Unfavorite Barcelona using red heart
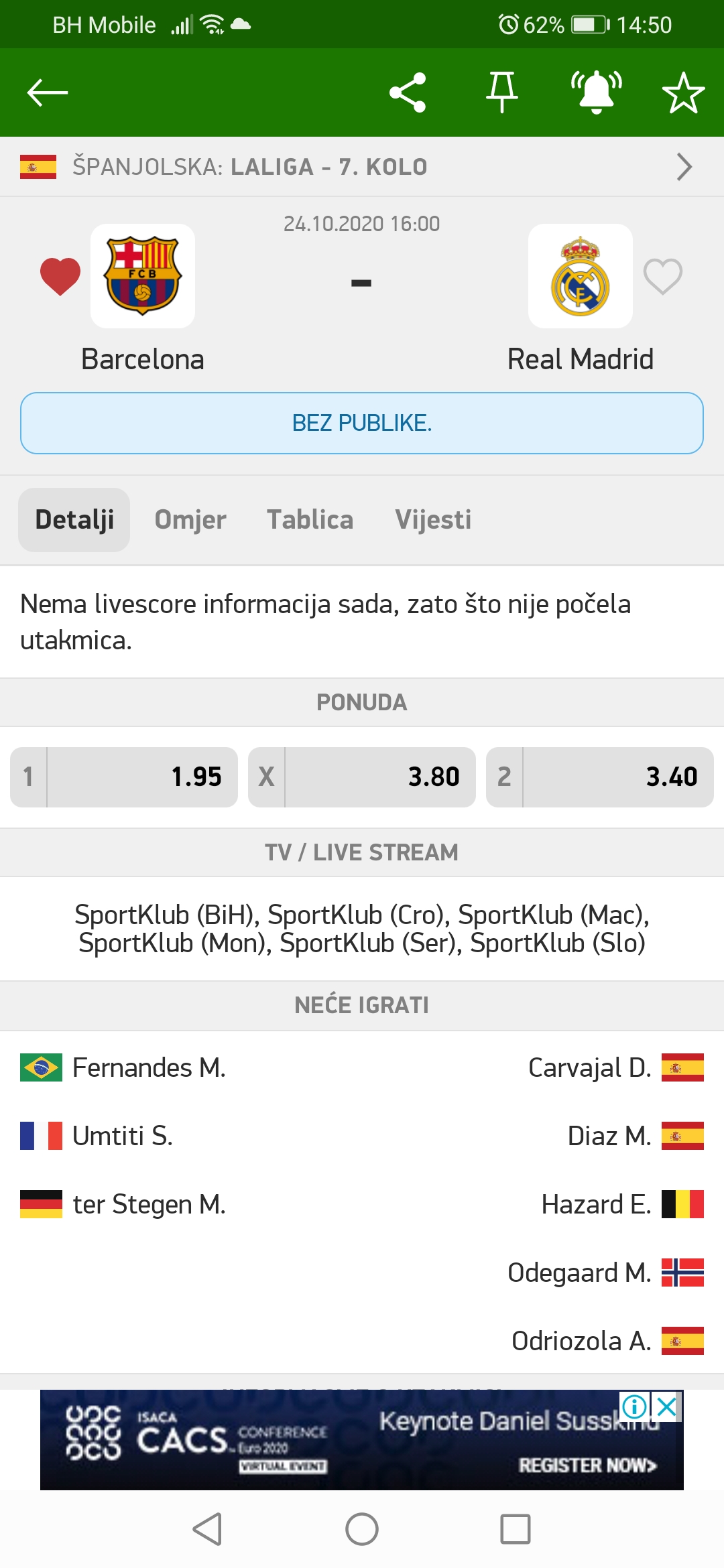724x1568 pixels. (x=60, y=276)
